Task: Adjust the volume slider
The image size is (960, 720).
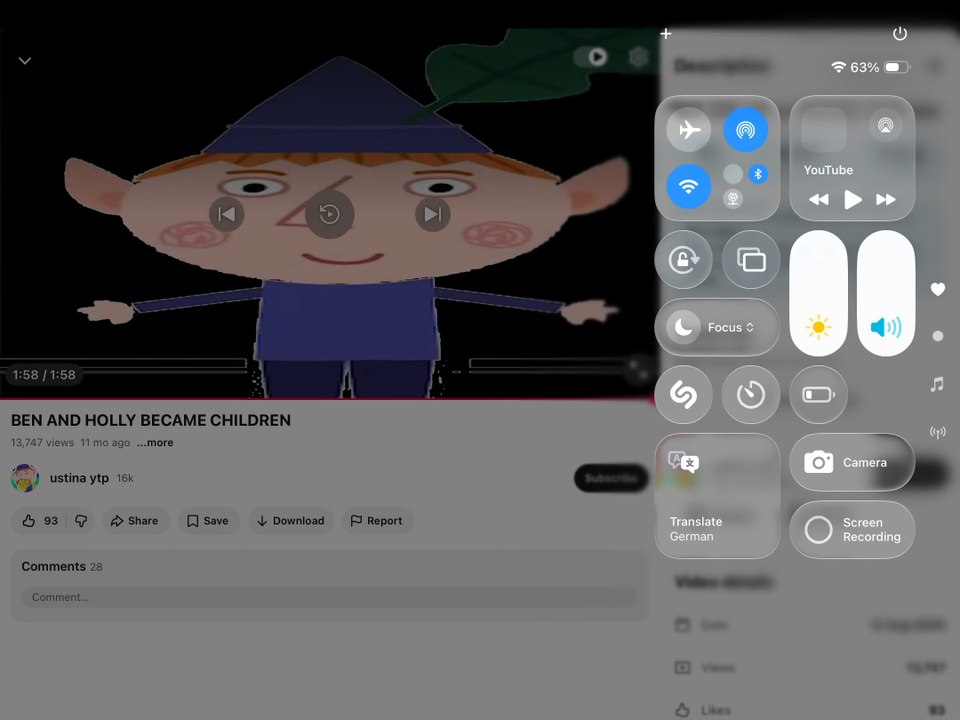Action: click(x=886, y=293)
